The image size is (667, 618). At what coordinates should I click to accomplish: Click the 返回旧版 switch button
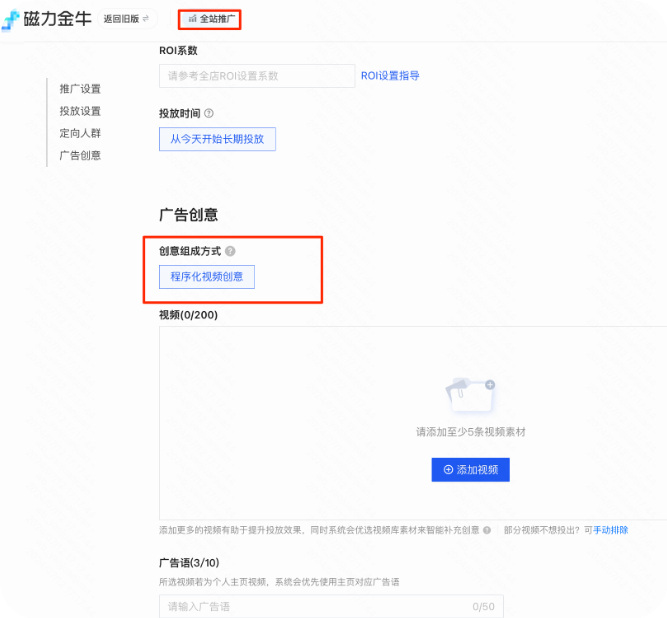127,19
